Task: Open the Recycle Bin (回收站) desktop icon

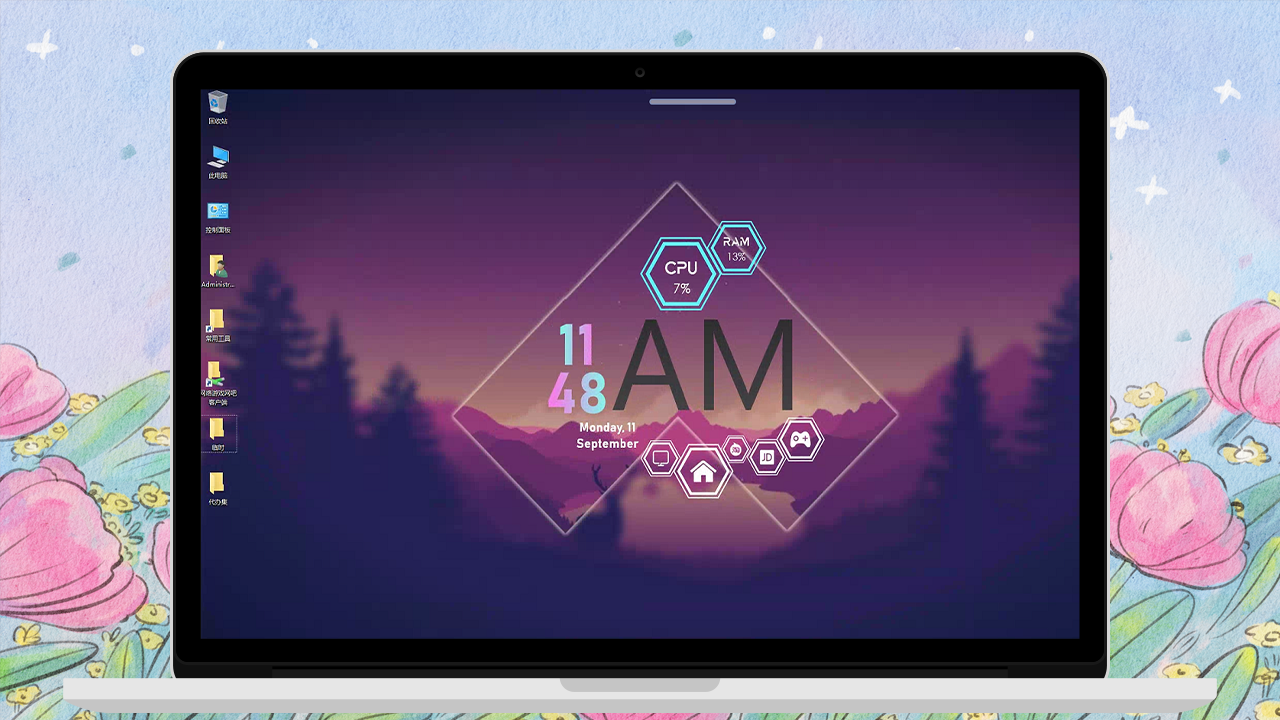Action: click(x=217, y=103)
